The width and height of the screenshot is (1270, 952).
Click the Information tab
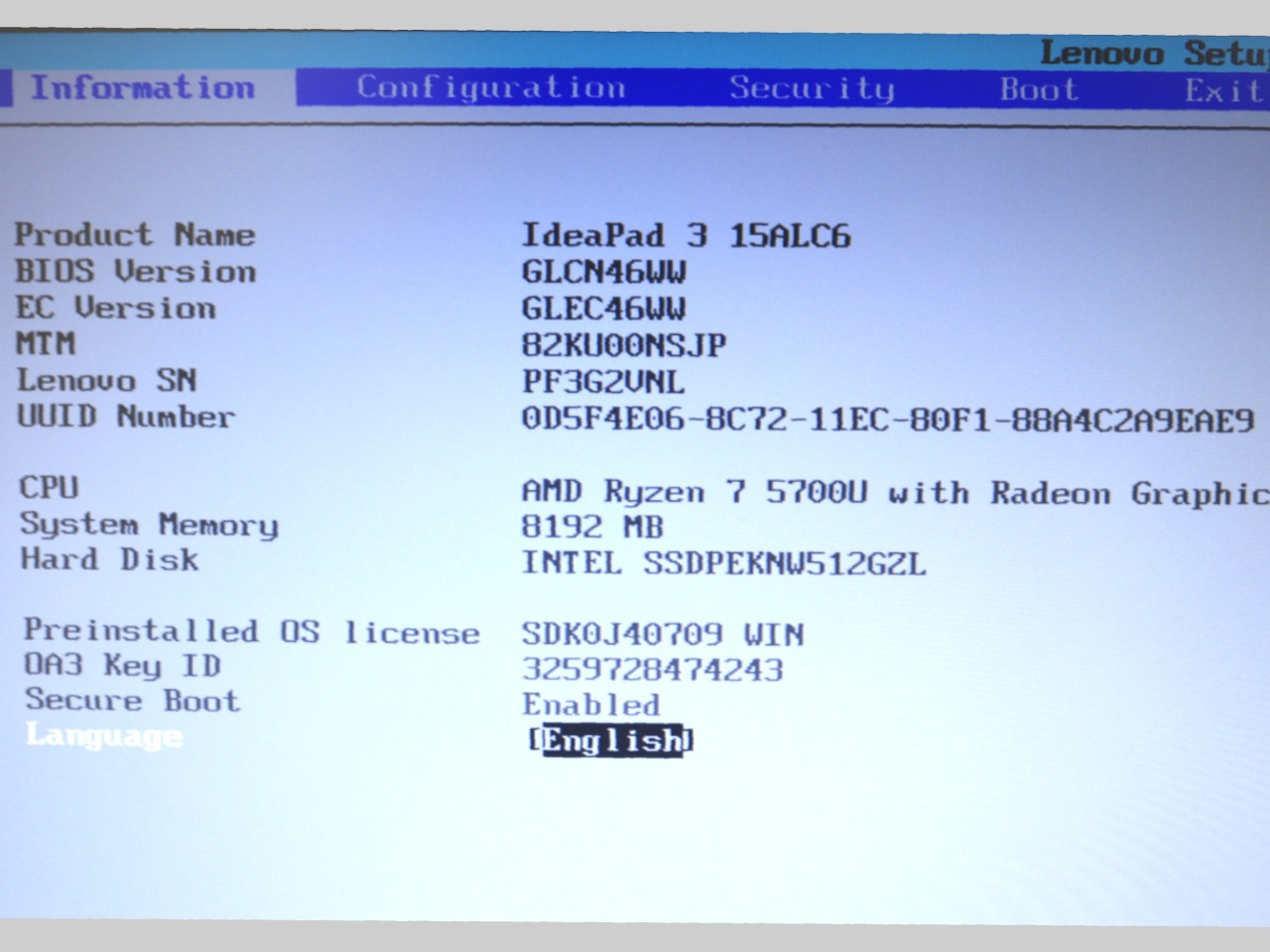[142, 87]
